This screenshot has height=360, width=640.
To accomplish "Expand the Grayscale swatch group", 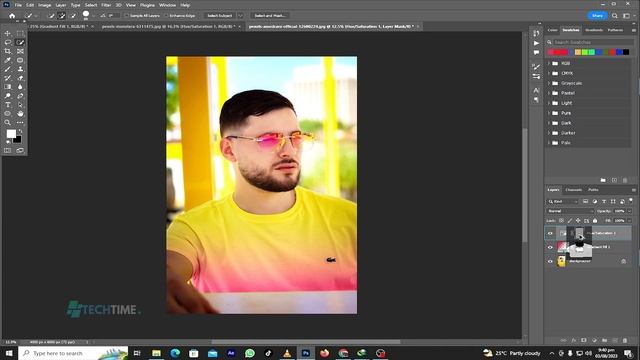I will [x=549, y=83].
